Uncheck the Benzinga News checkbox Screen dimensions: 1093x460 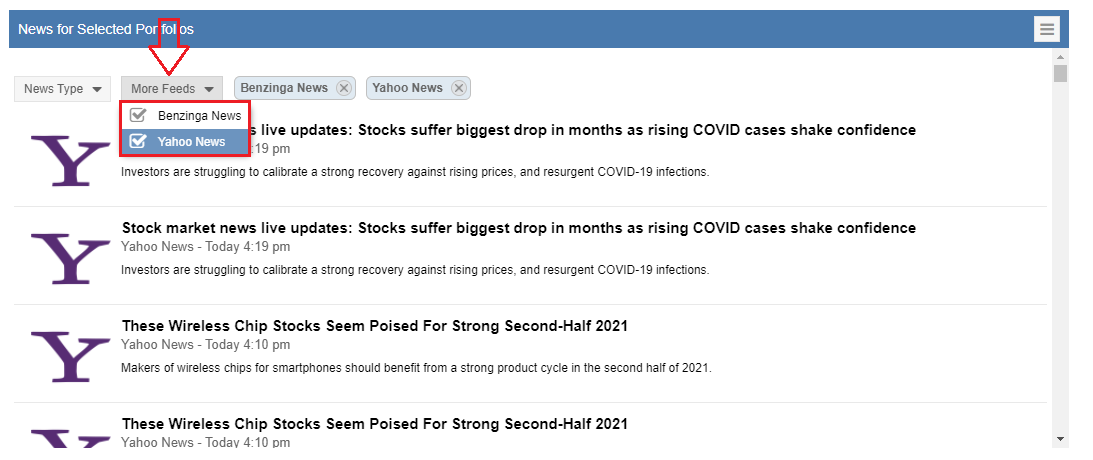point(138,116)
